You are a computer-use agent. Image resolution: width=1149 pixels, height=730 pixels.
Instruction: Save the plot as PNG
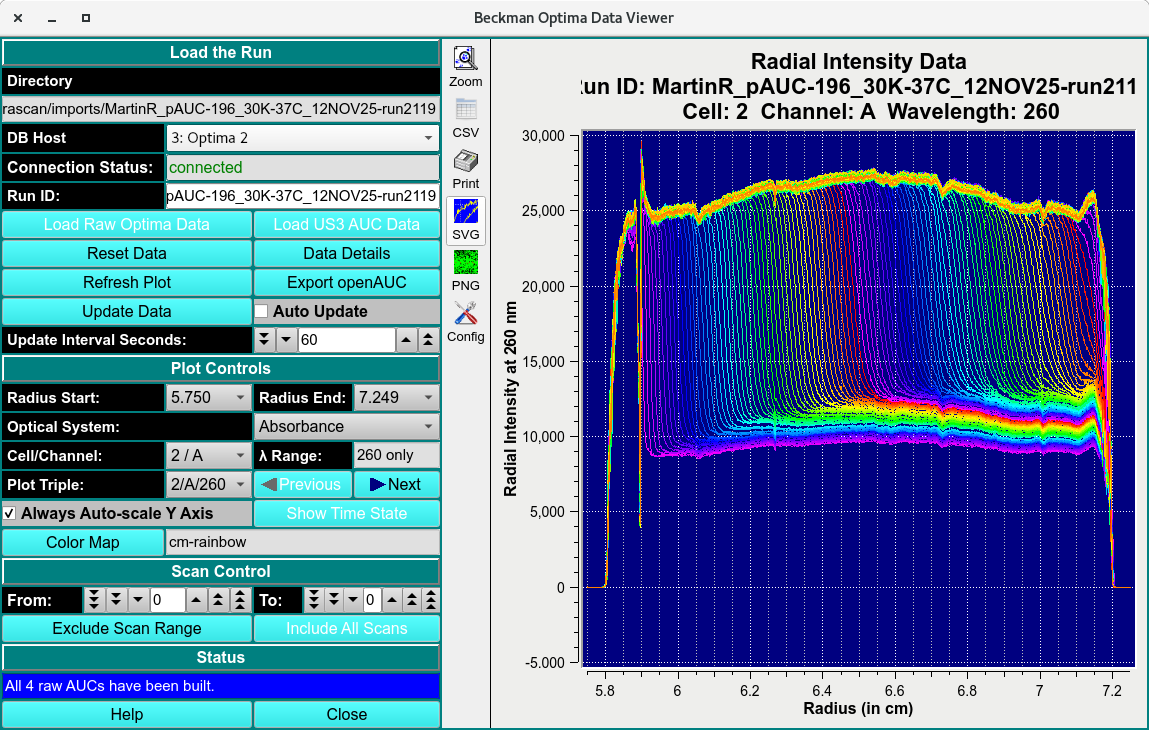[465, 263]
